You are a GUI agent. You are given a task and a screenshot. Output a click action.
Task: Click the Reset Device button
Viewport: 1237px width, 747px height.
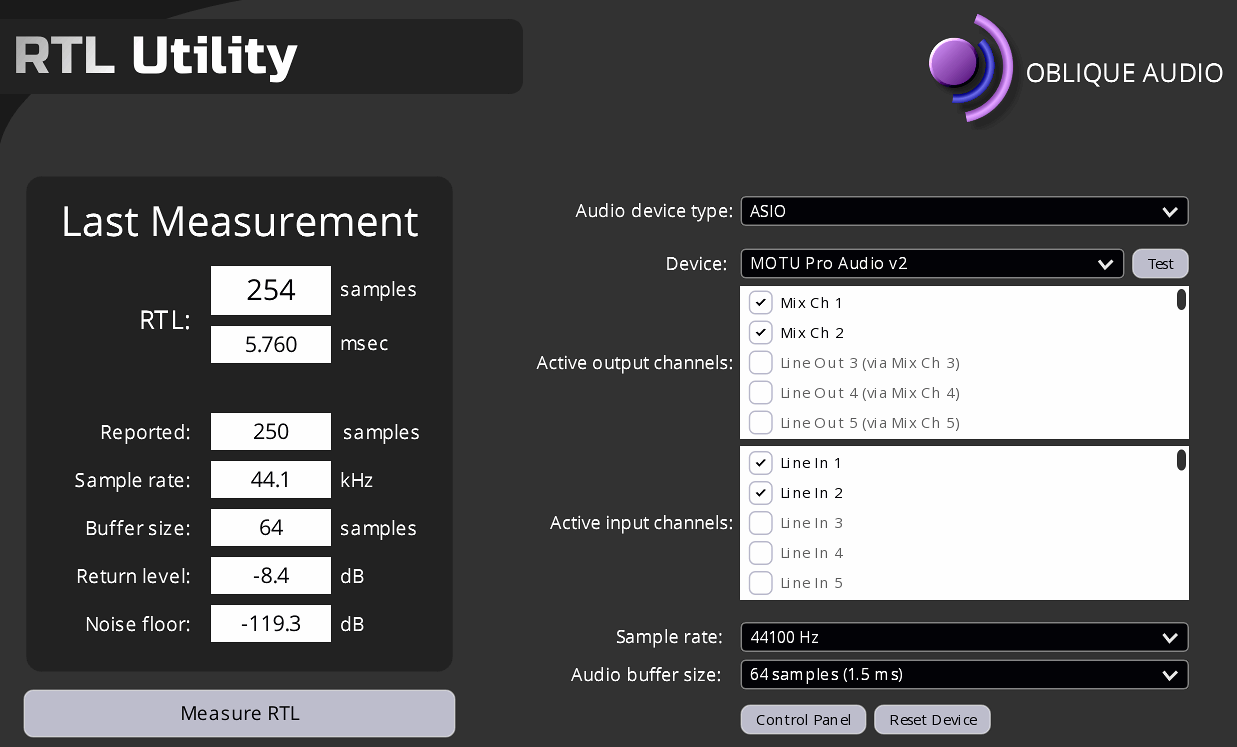932,720
